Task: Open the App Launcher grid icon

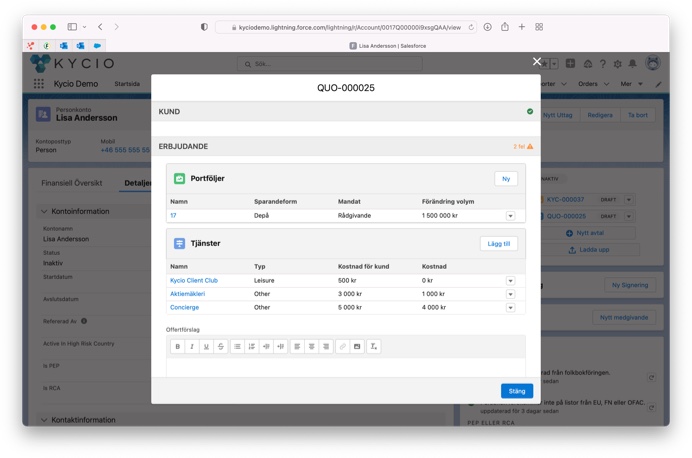Action: [x=39, y=83]
